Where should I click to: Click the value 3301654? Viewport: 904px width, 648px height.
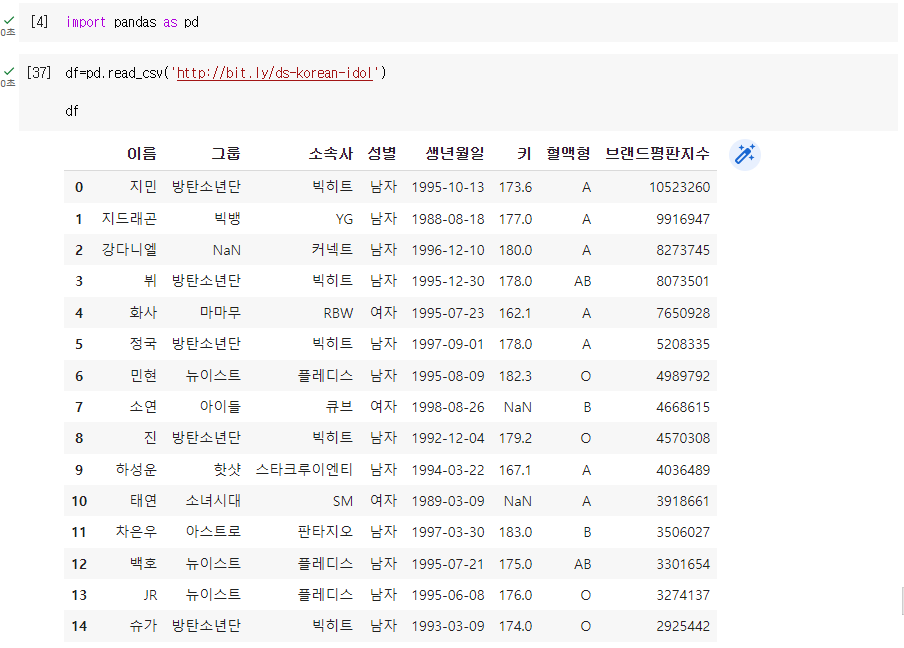(x=683, y=564)
